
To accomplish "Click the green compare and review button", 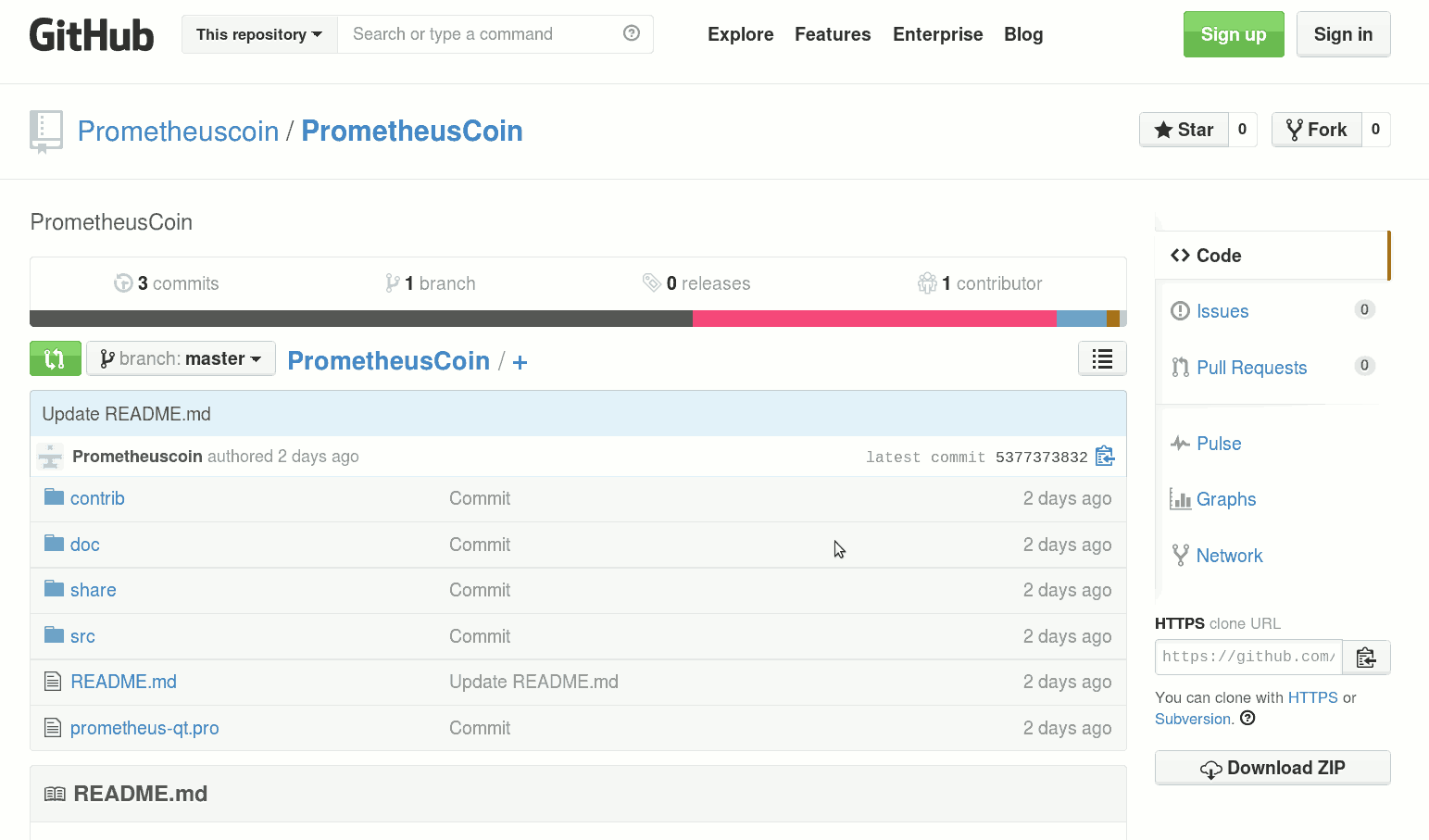I will click(56, 358).
